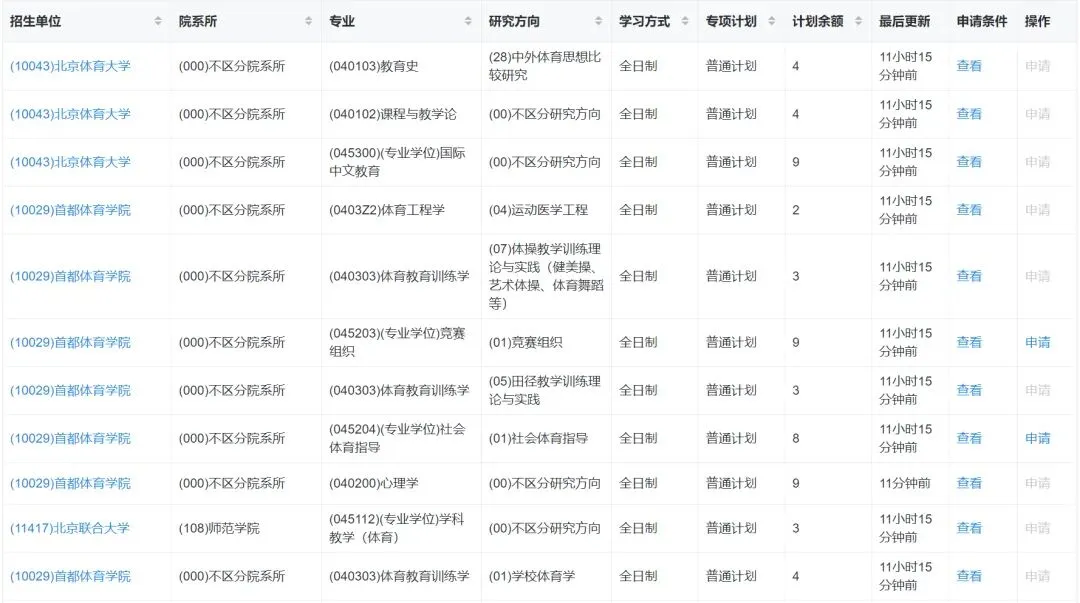Click the 计划余额 column header text
Viewport: 1080px width, 603px height.
818,21
